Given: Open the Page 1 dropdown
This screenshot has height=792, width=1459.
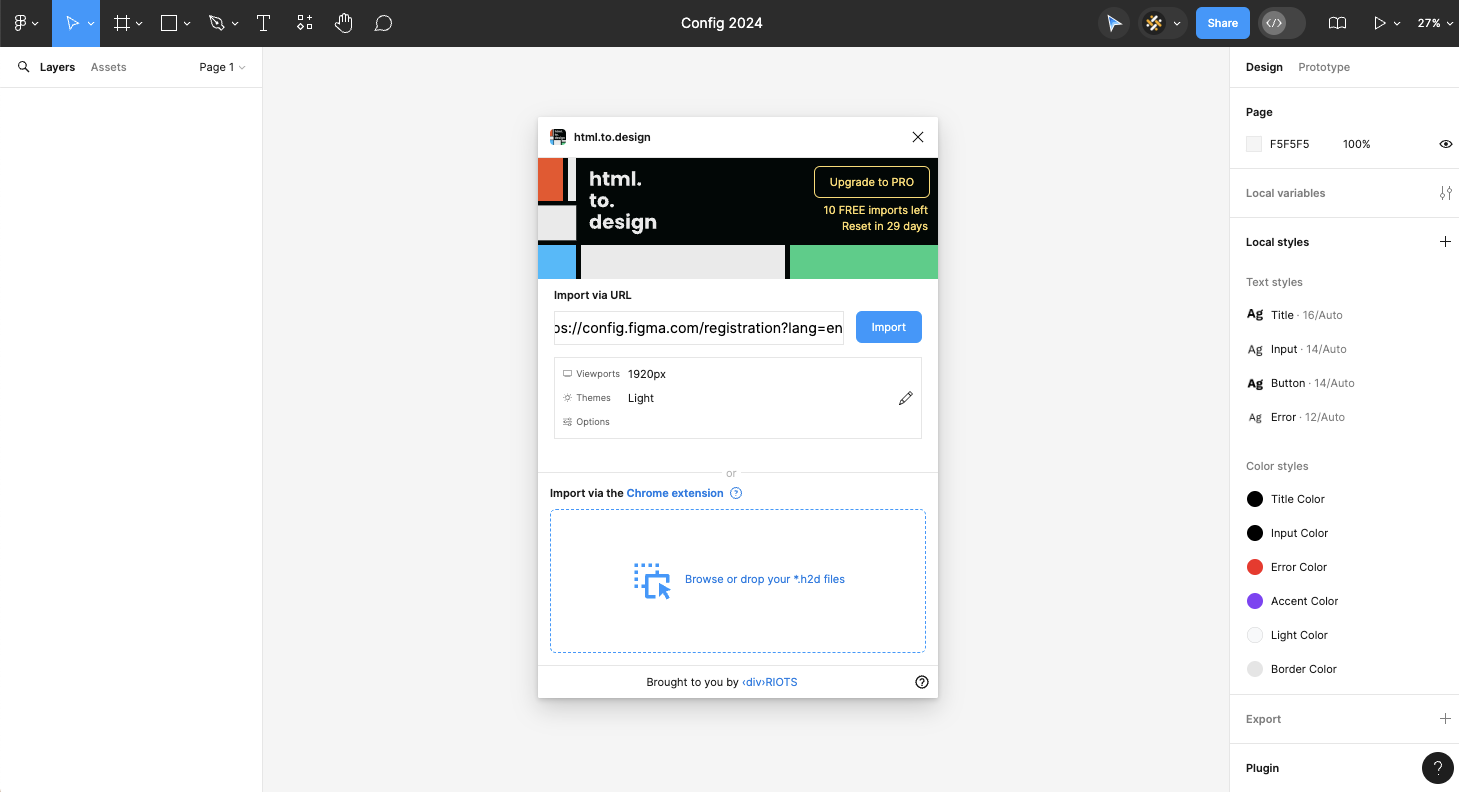Looking at the screenshot, I should point(222,67).
